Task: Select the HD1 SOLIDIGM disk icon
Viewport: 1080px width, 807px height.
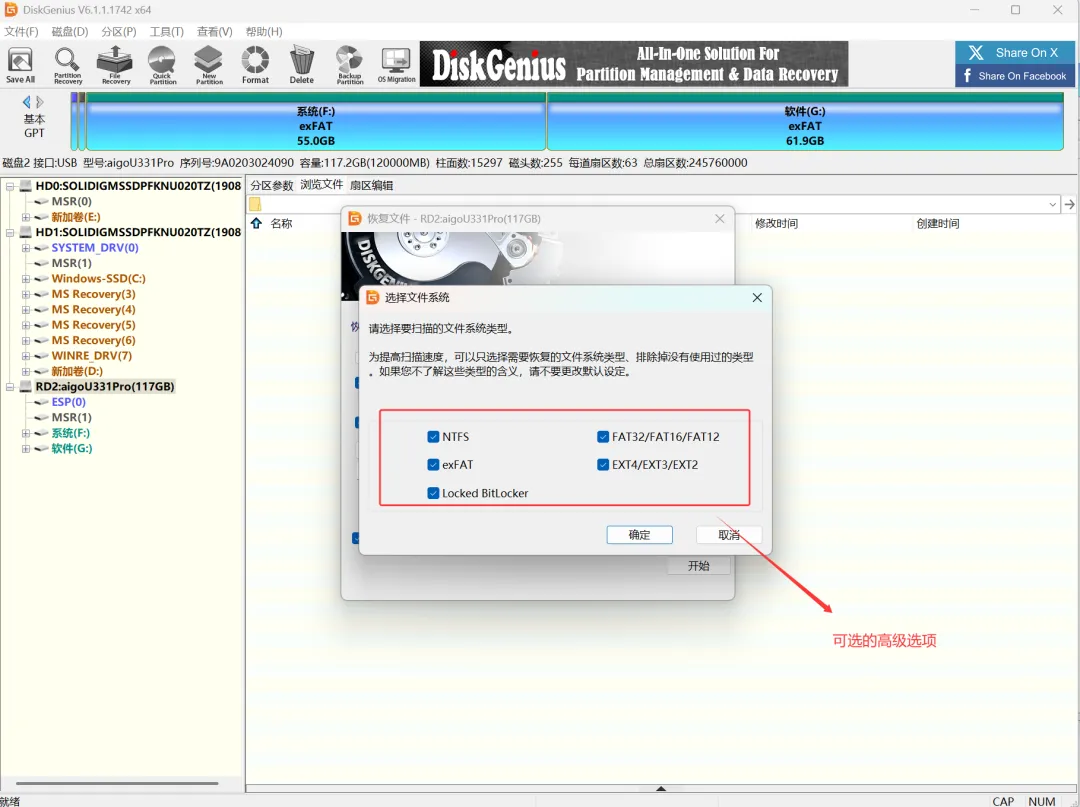Action: click(x=26, y=232)
